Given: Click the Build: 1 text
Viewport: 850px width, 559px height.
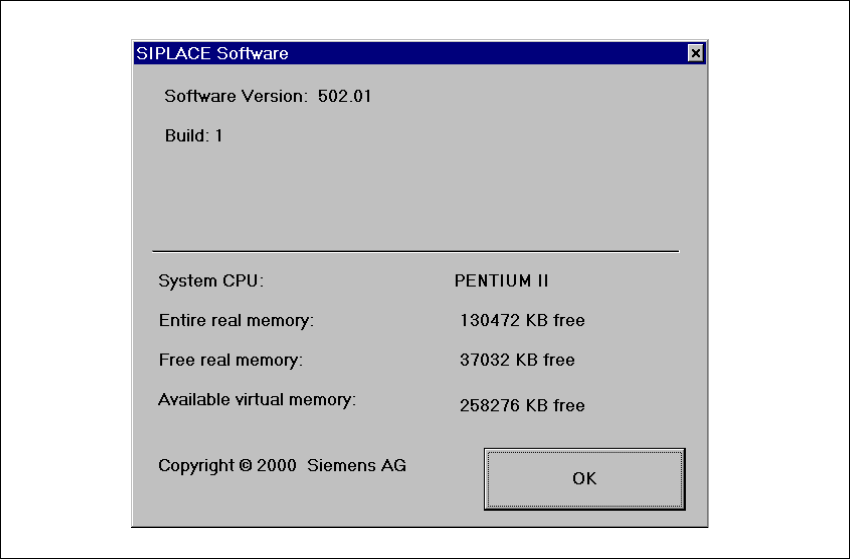Looking at the screenshot, I should pos(194,136).
